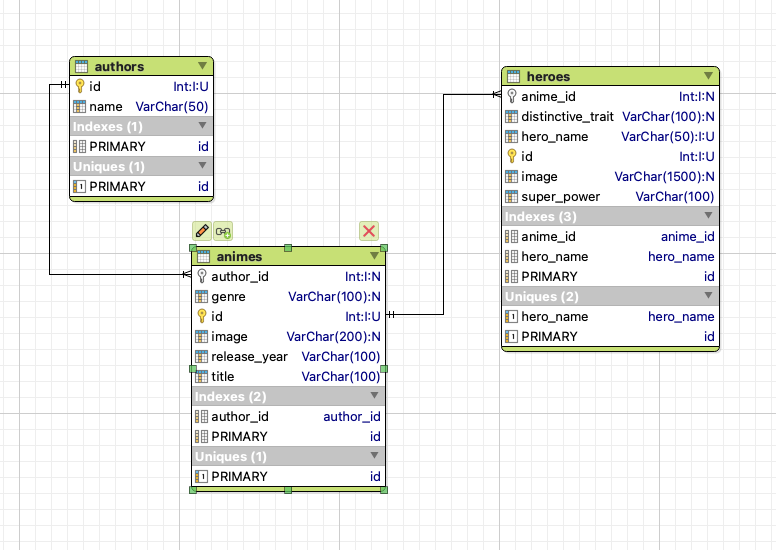Screen dimensions: 776x550
Task: Click the foreign key icon of animes author_id column
Action: (201, 276)
